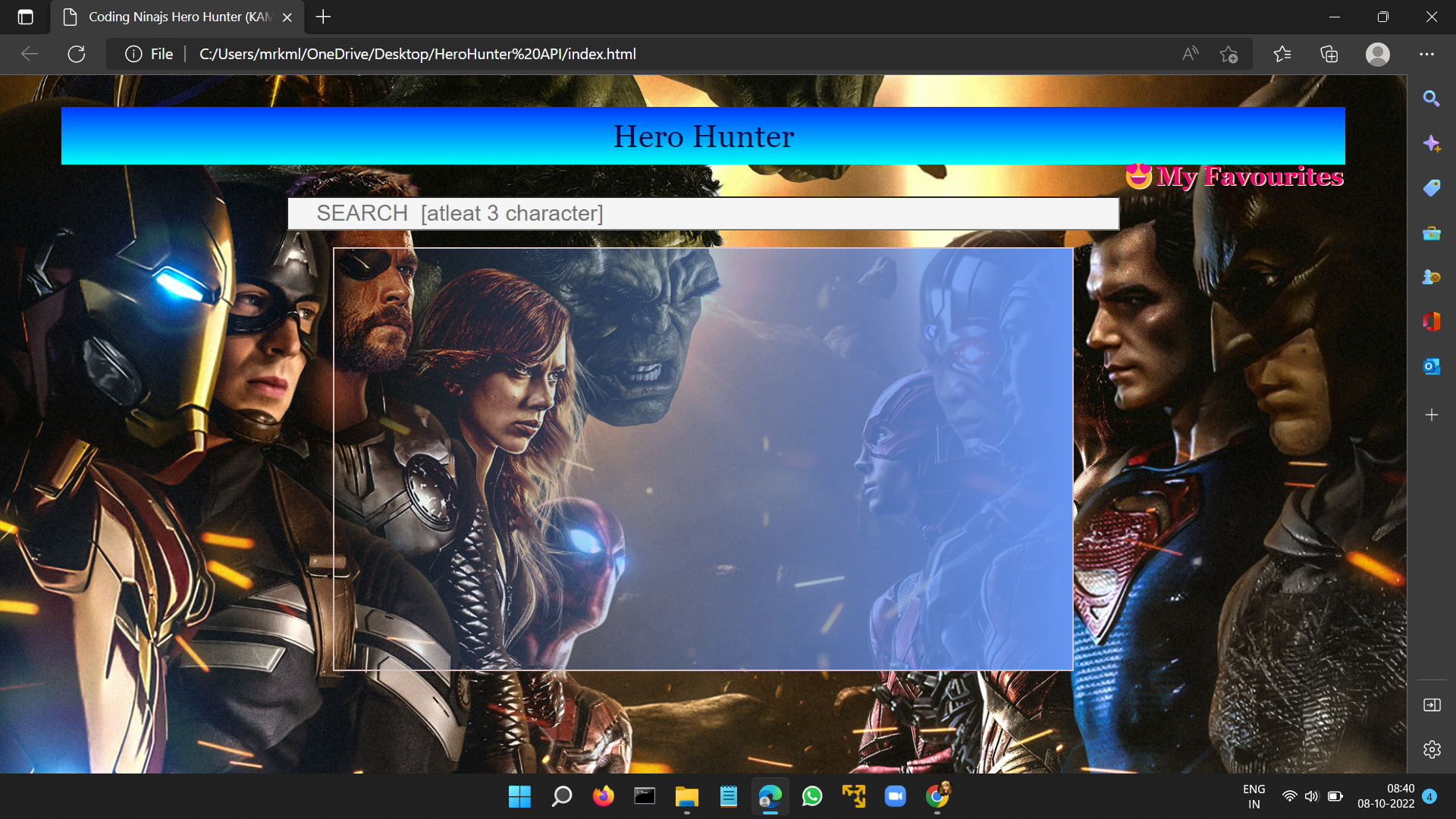Open volume control slider from system tray
The image size is (1456, 819).
click(x=1313, y=796)
